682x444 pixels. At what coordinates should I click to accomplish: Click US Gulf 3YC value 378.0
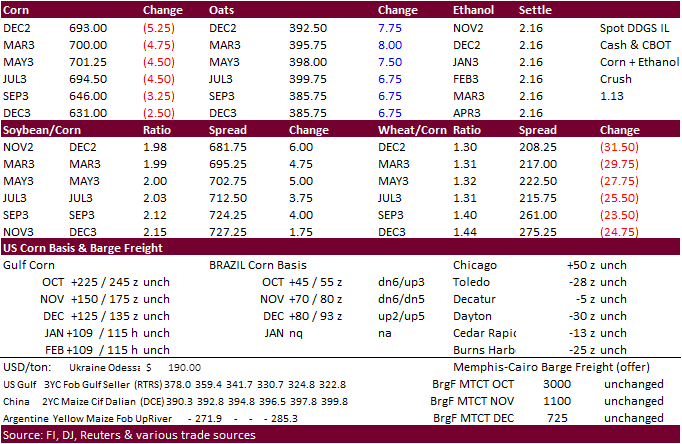point(178,384)
